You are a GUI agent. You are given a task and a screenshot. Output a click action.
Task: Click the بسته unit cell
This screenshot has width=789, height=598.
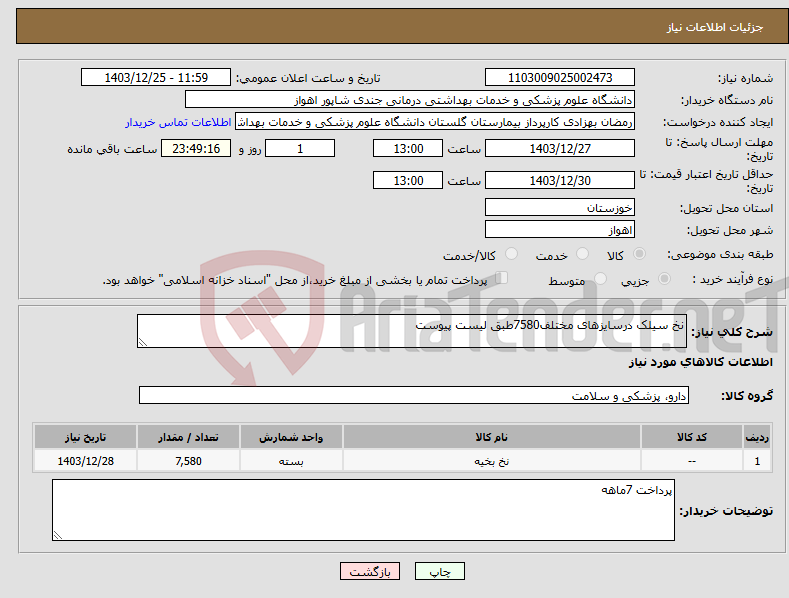(291, 461)
